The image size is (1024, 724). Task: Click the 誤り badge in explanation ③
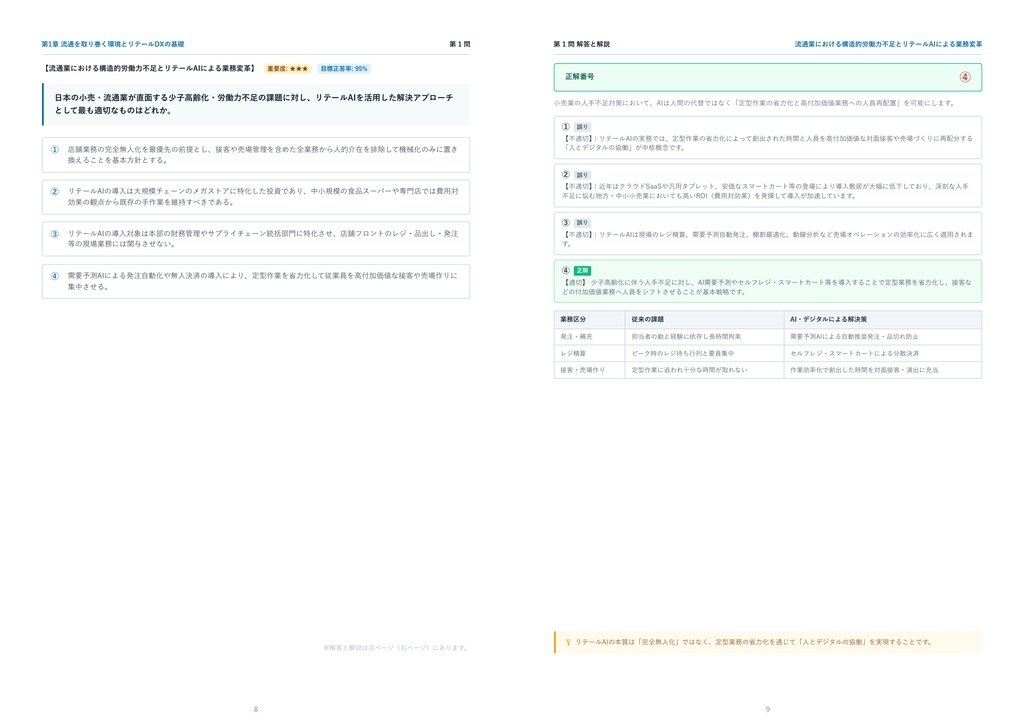pyautogui.click(x=582, y=223)
